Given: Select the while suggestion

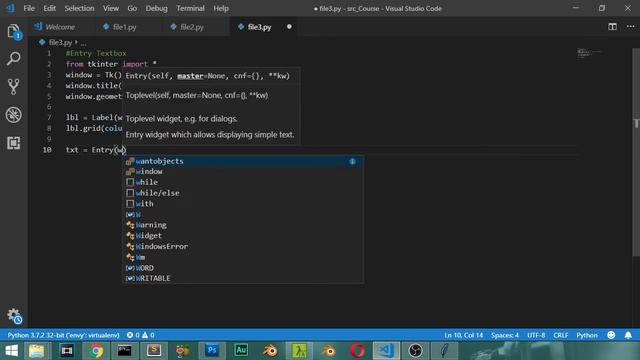Looking at the screenshot, I should coord(243,182).
